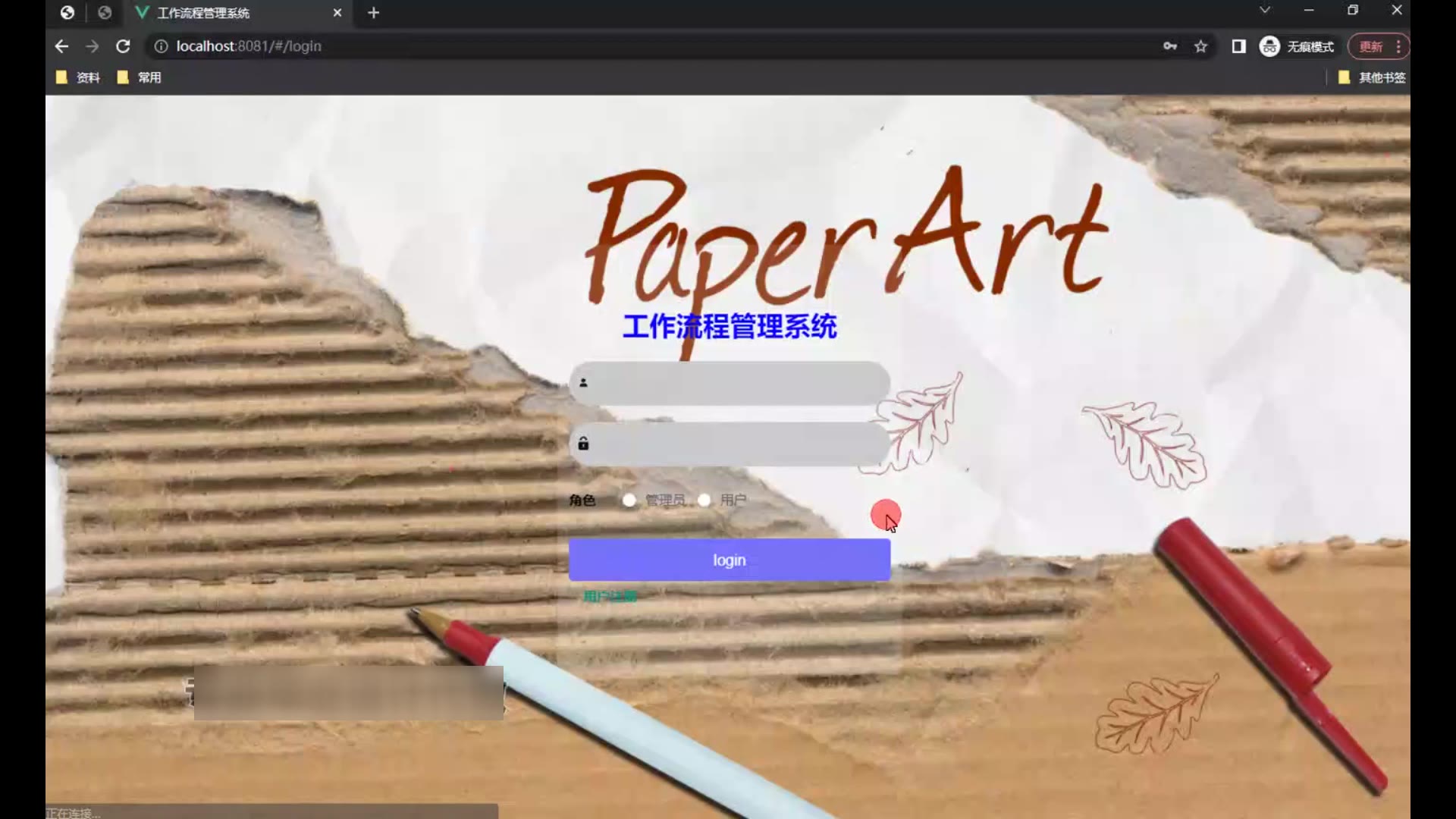Expand the tab search dropdown chevron
The width and height of the screenshot is (1456, 819).
pyautogui.click(x=1264, y=11)
